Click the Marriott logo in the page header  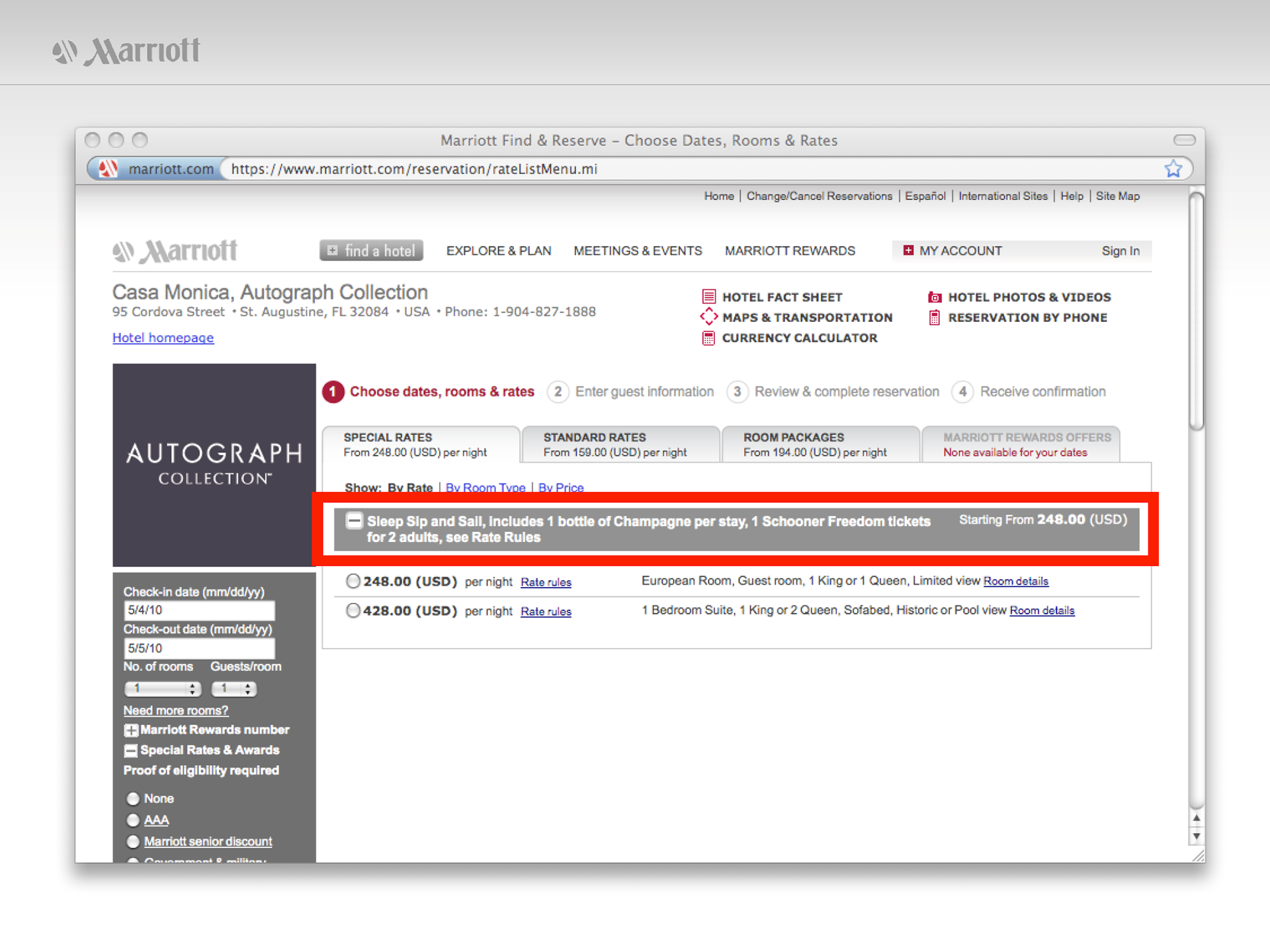pyautogui.click(x=175, y=251)
